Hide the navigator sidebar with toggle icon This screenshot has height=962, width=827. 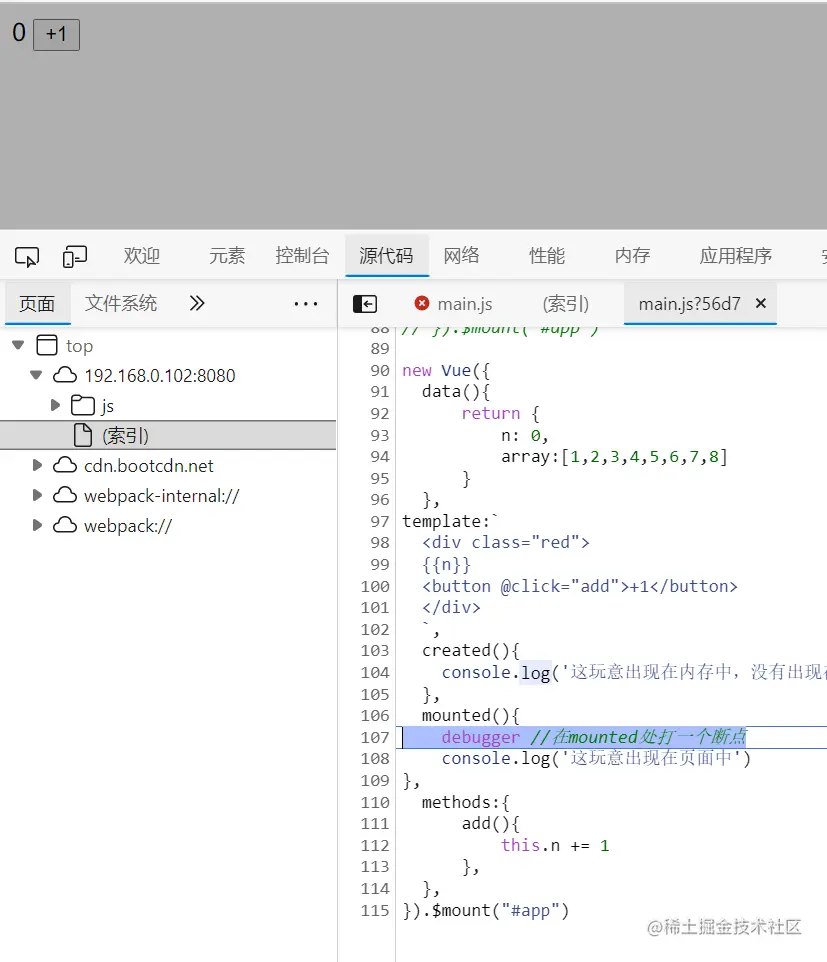pos(365,304)
